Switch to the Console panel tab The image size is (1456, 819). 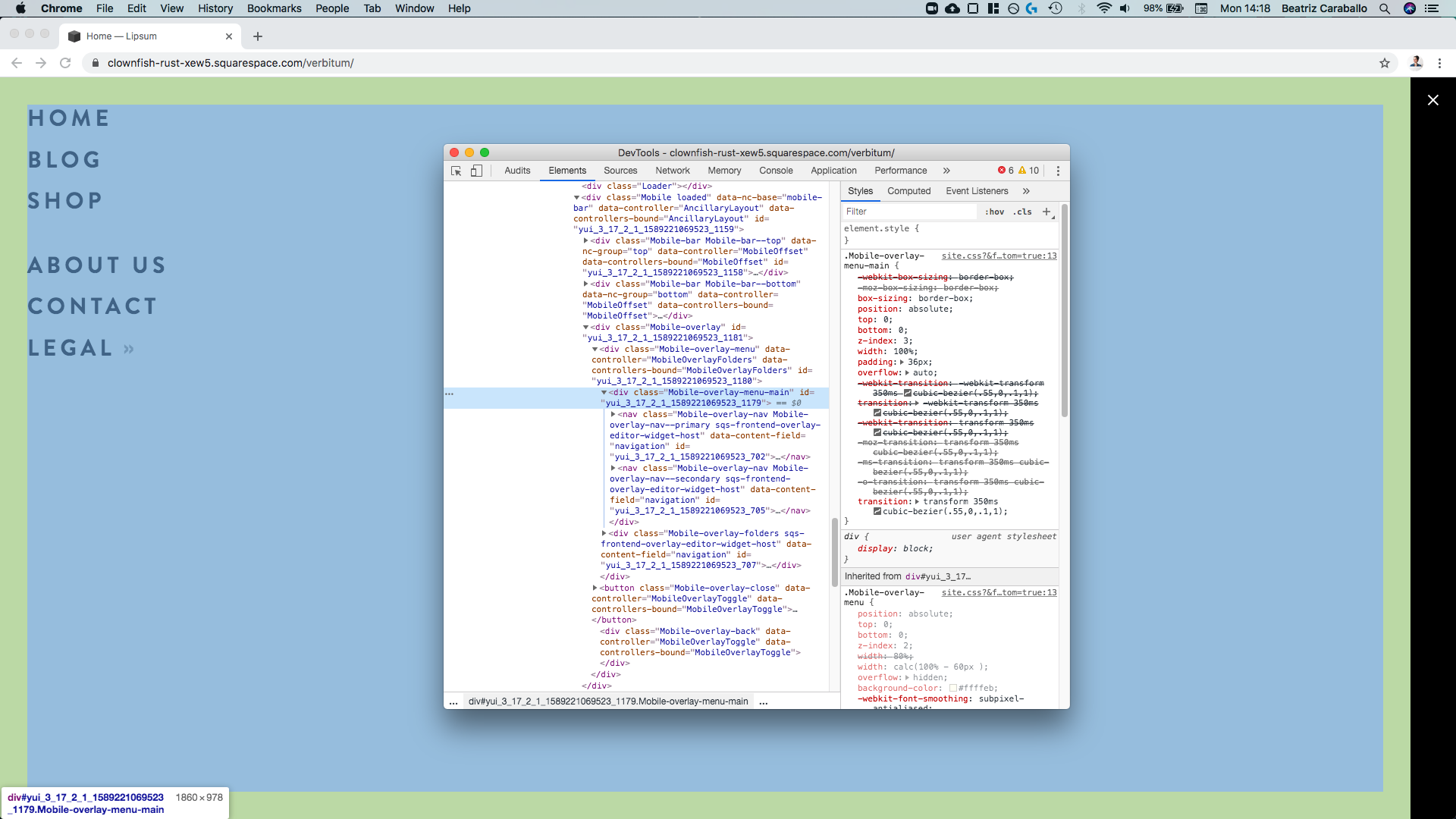[776, 171]
